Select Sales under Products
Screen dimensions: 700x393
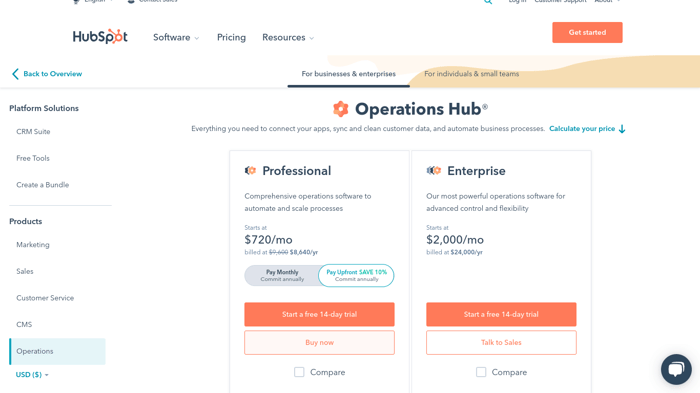click(25, 271)
